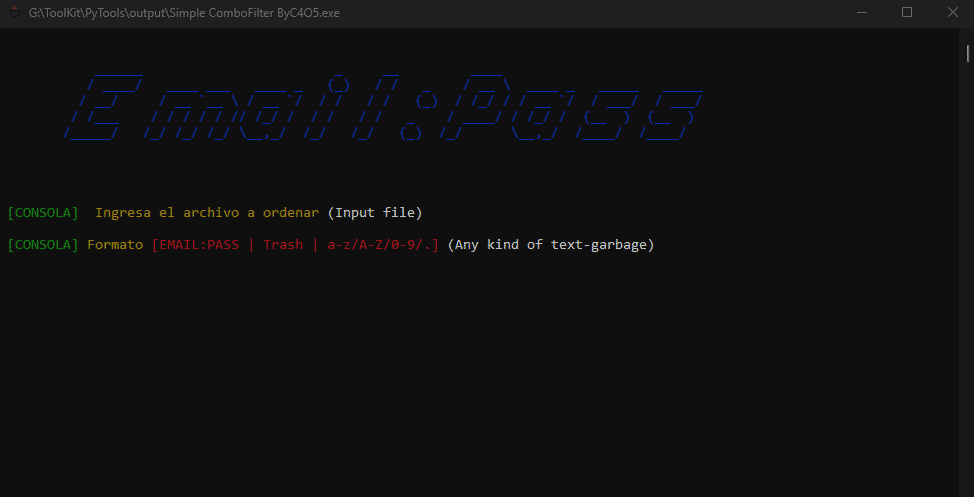
Task: Click the second green [CONSOLA] tag
Action: (43, 245)
